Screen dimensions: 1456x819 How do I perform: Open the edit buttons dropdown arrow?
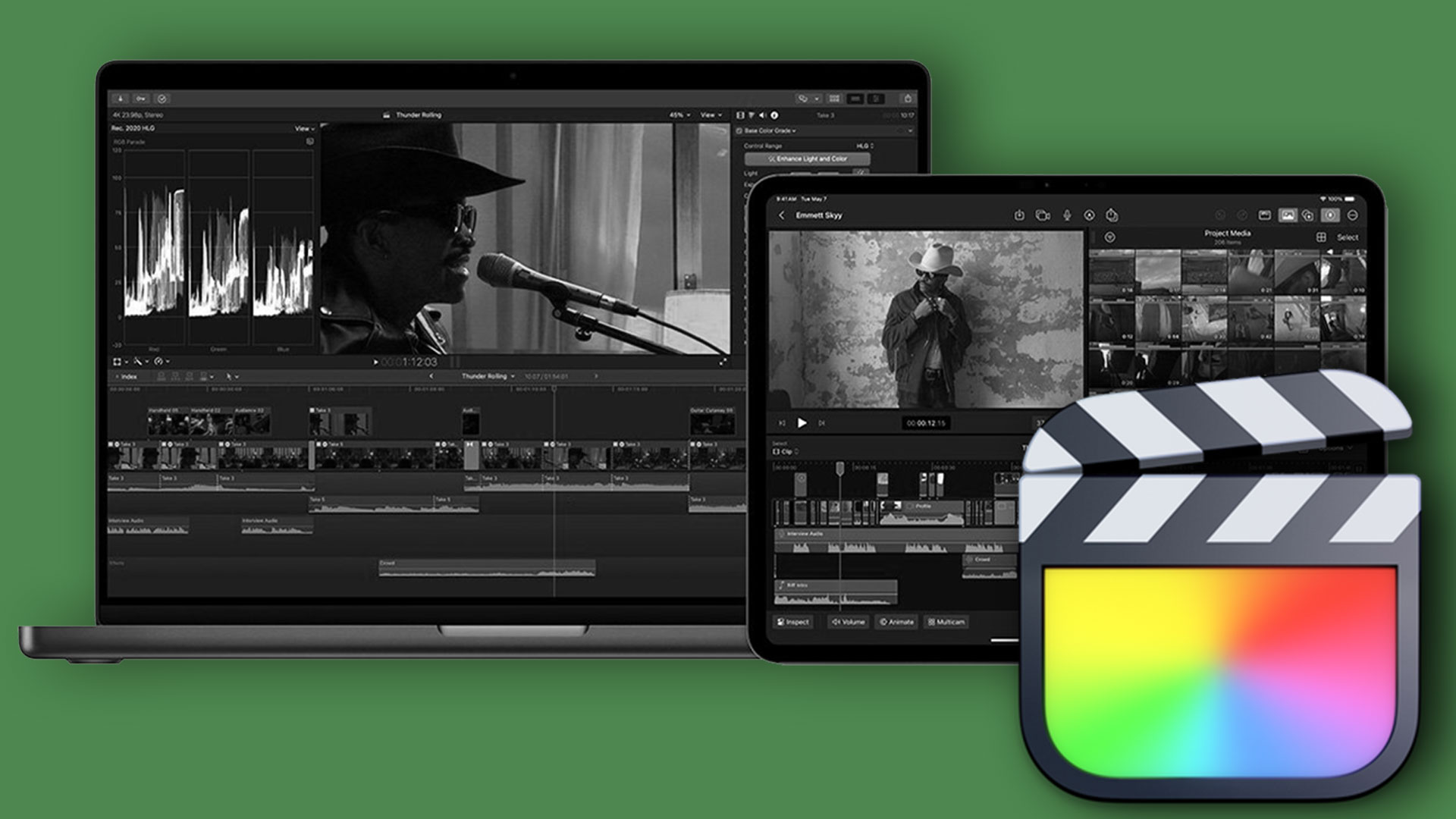212,376
